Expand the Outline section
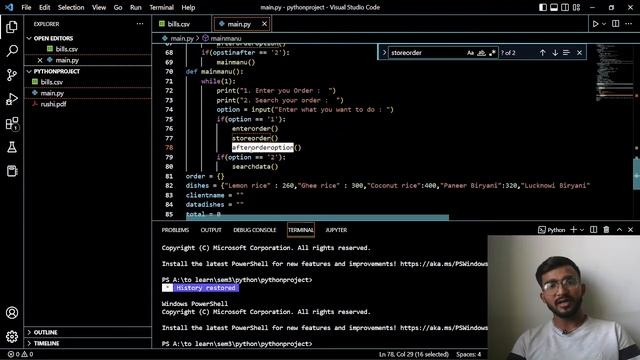Screen dimensions: 640x360 tap(88, 332)
